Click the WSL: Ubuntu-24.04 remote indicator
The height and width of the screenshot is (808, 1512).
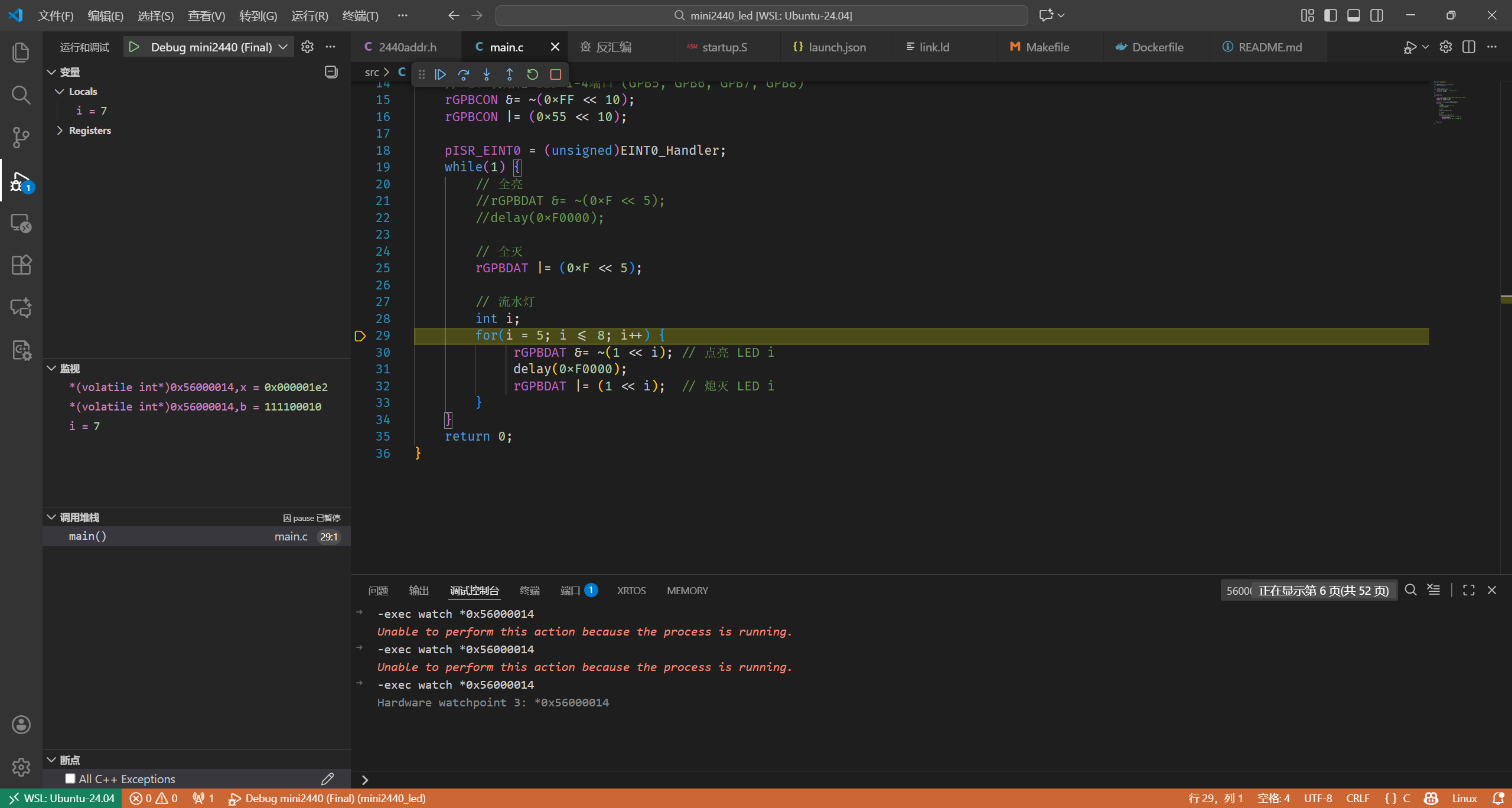click(61, 799)
